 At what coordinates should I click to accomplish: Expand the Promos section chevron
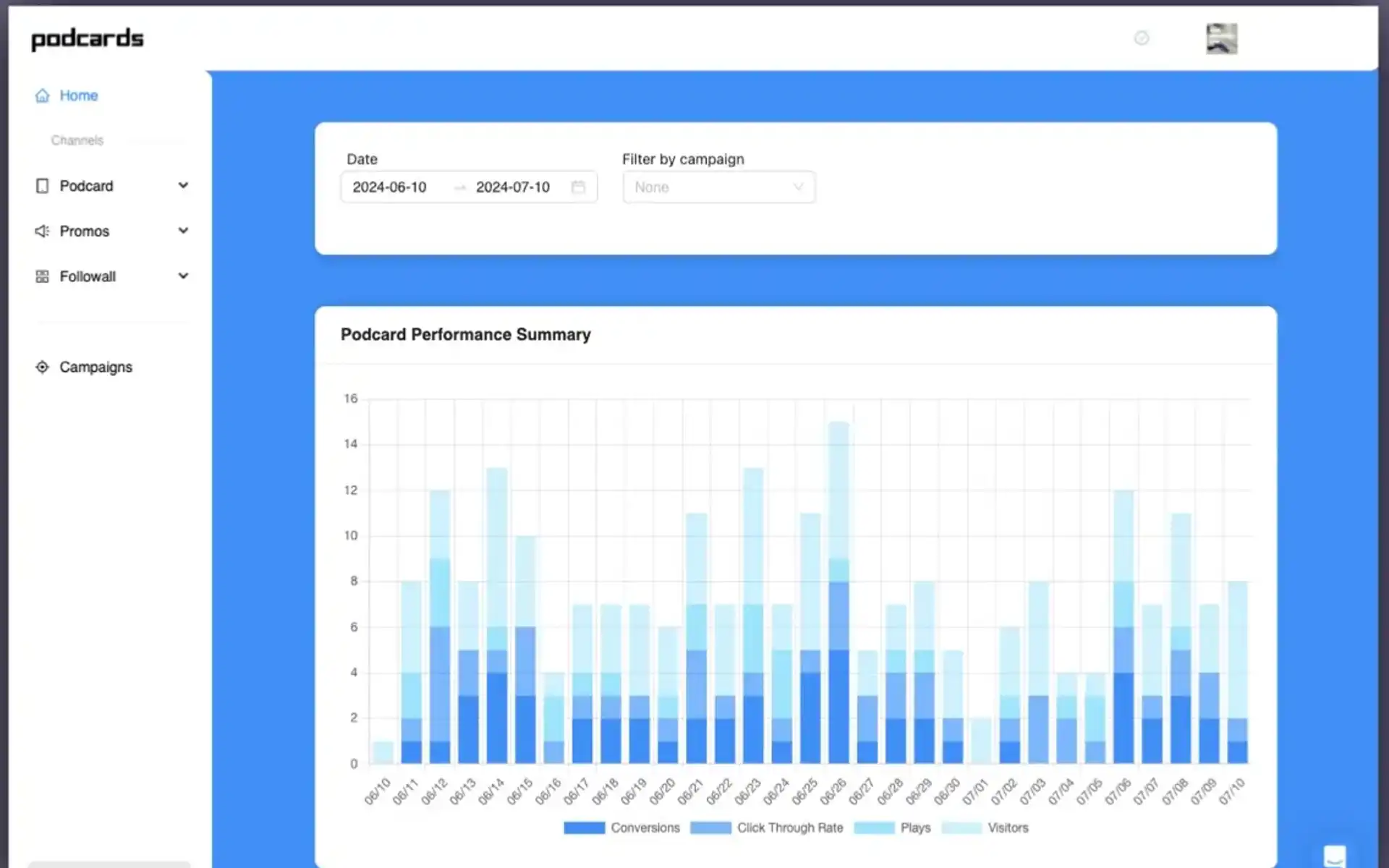pos(183,231)
